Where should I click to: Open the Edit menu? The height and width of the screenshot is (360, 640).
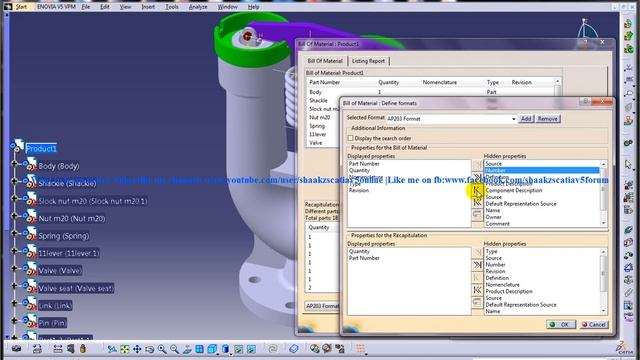[105, 7]
